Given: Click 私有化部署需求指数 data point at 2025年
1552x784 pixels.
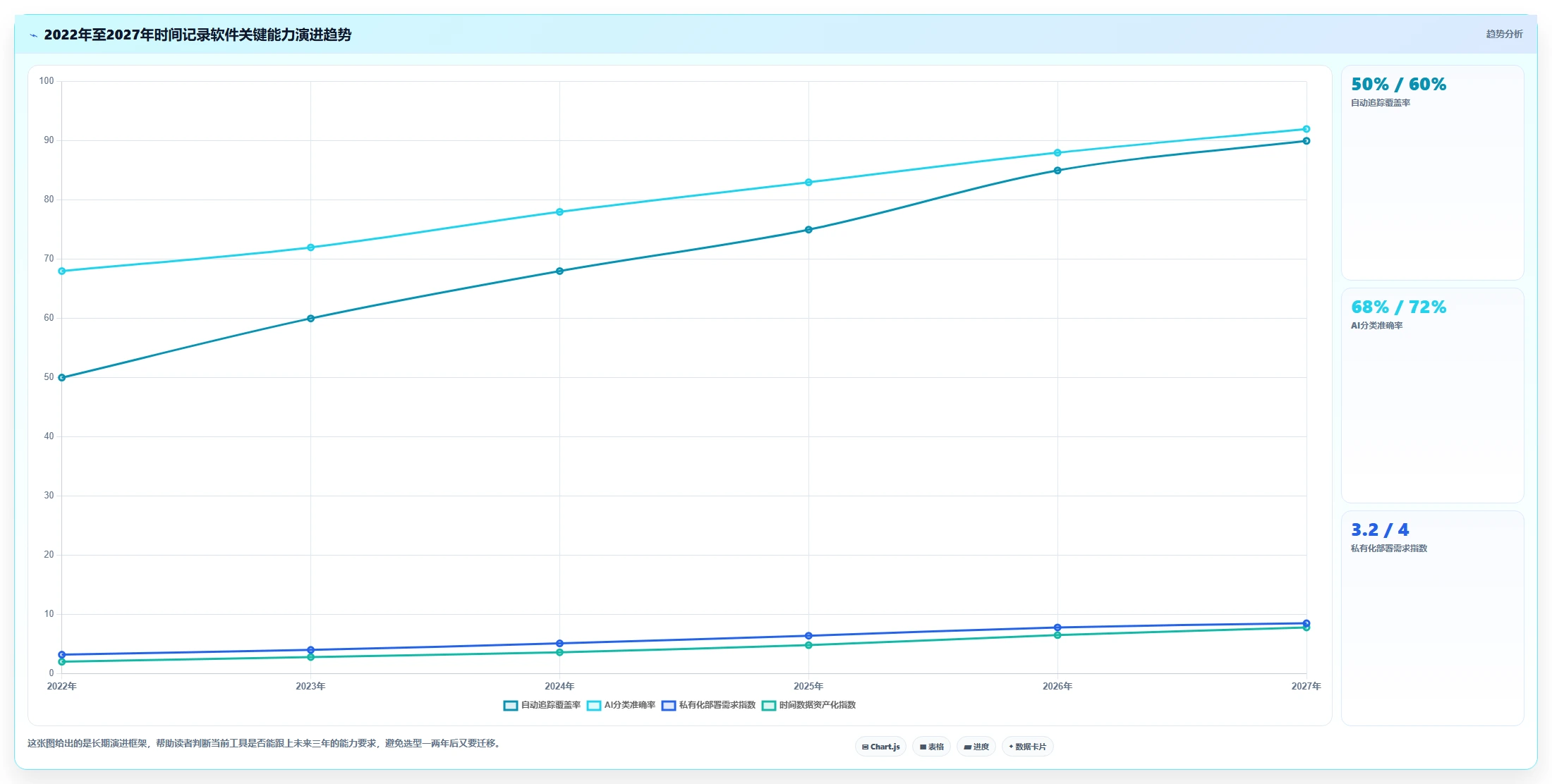Looking at the screenshot, I should (x=808, y=636).
